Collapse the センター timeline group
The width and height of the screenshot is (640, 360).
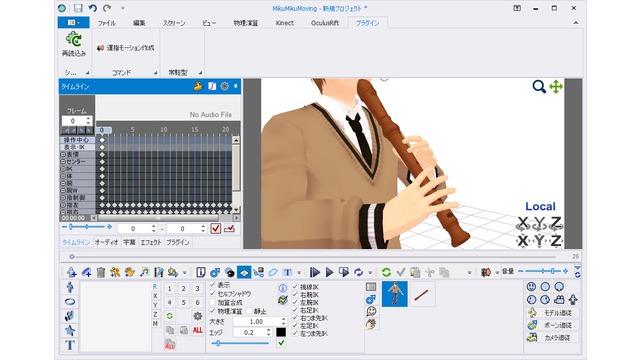(x=63, y=162)
